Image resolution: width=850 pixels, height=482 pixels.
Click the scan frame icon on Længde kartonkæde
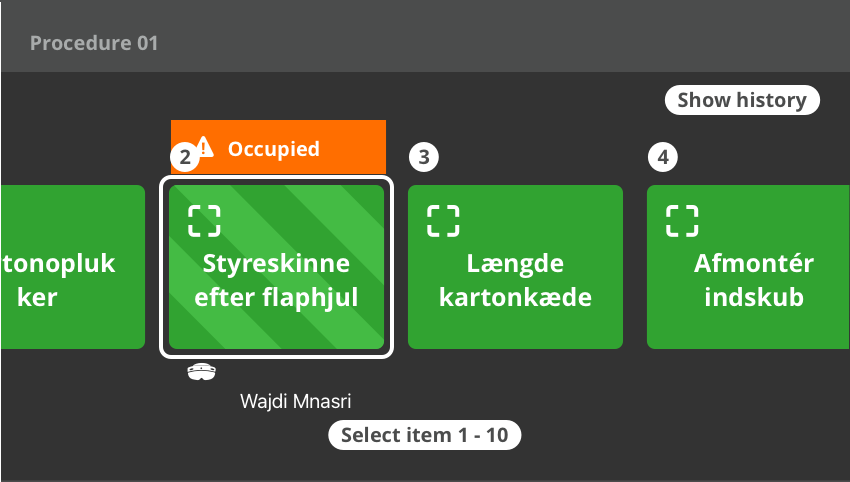(x=443, y=221)
